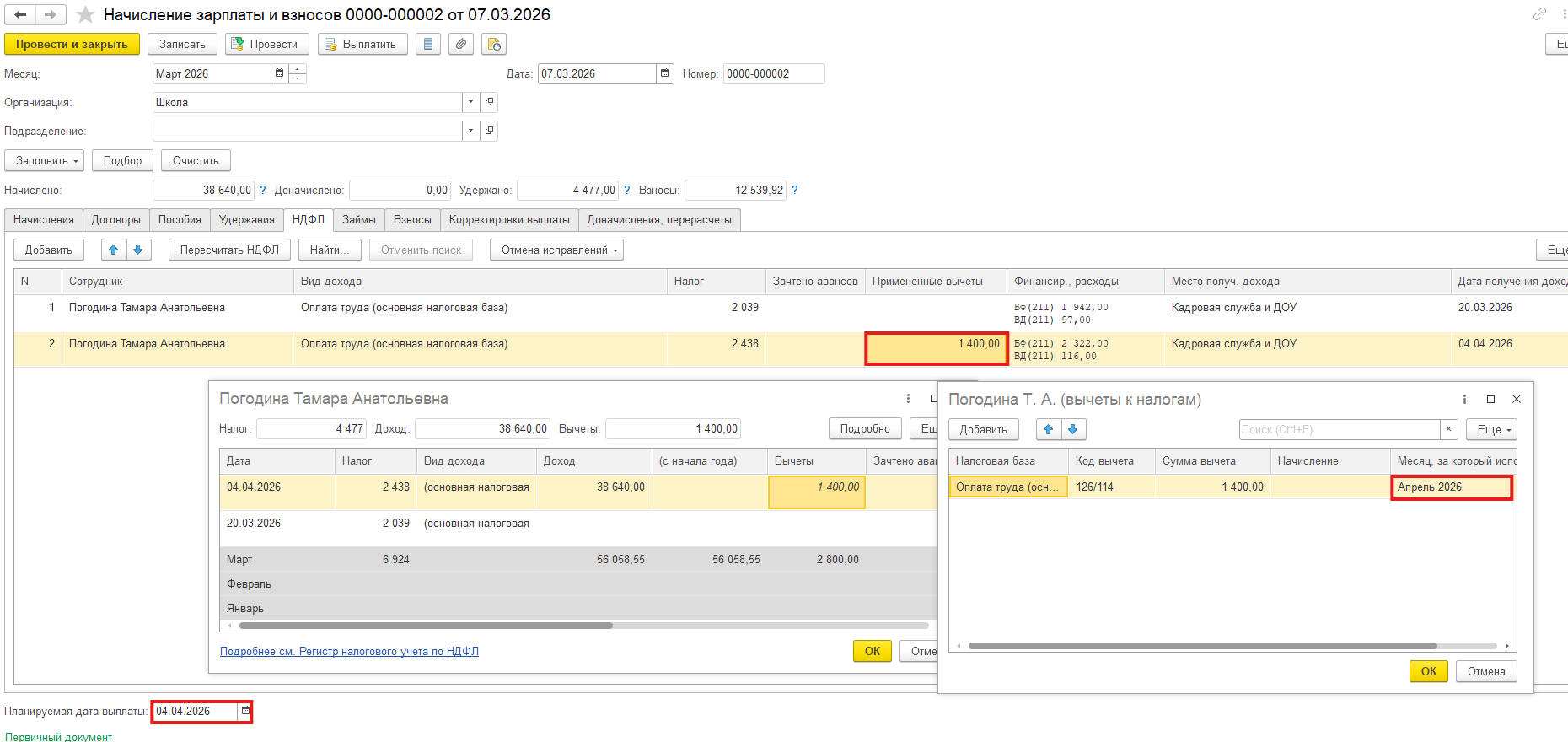Click the Подбор button
The image size is (1568, 742).
pos(122,160)
